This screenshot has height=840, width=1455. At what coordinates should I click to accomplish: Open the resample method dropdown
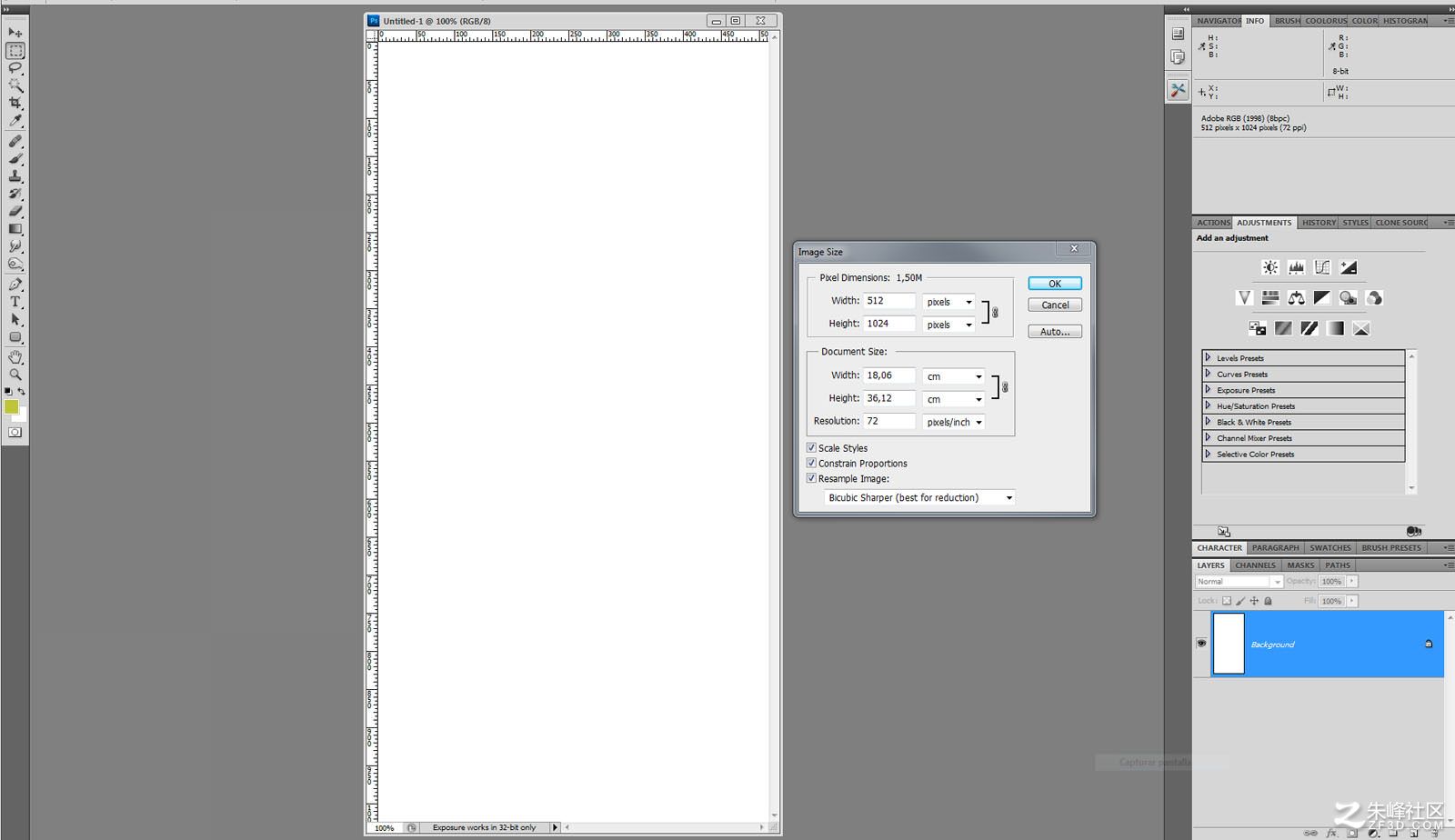[919, 498]
